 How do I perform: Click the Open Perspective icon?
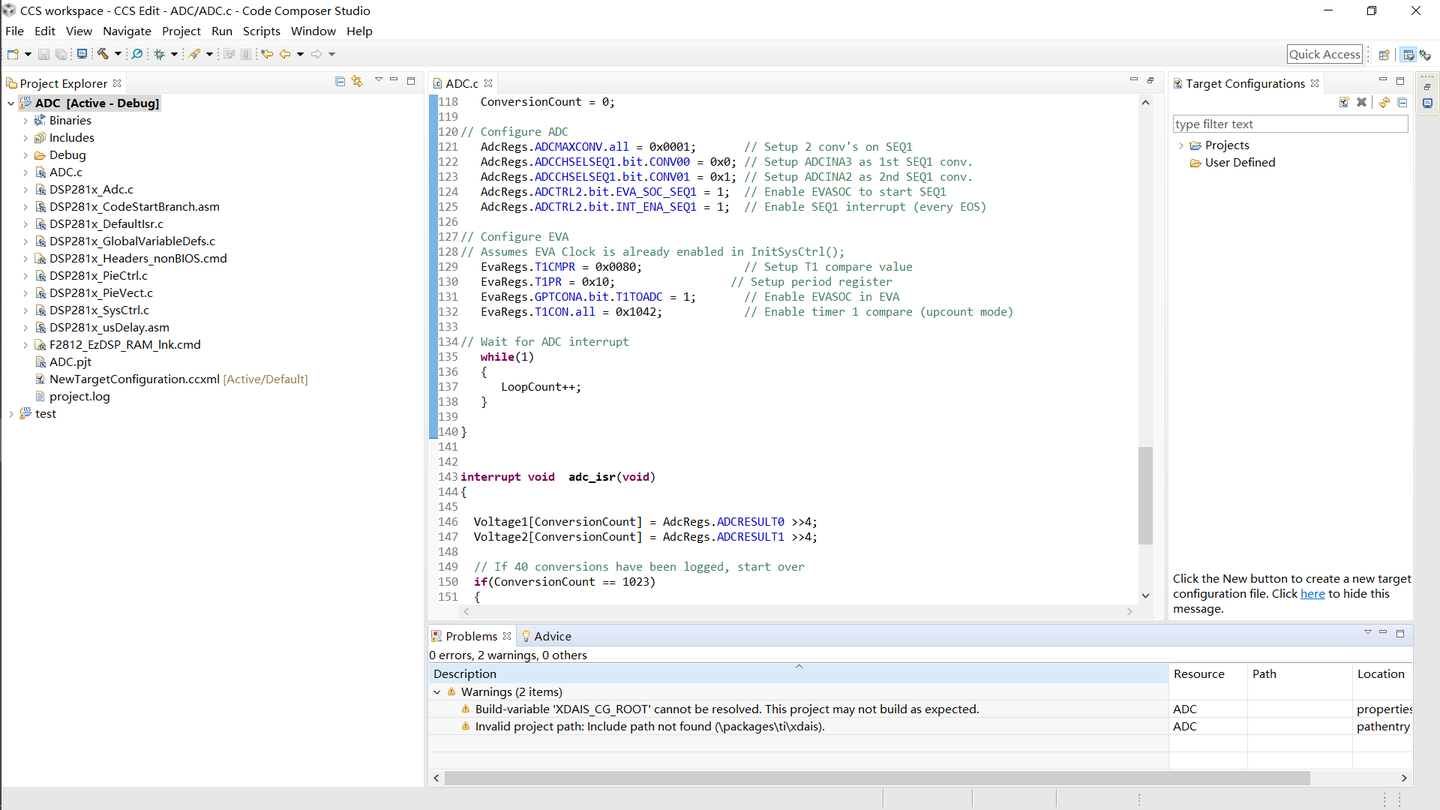(1384, 55)
